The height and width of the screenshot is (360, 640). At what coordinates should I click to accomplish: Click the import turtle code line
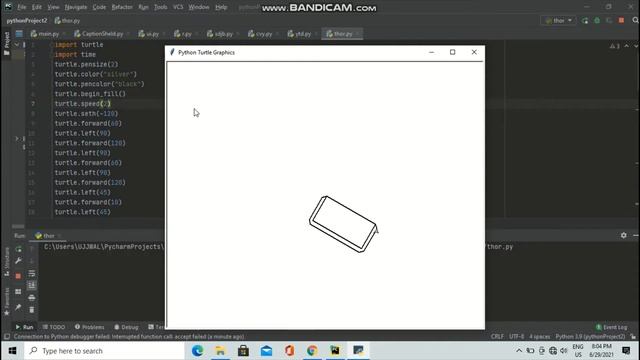click(79, 44)
